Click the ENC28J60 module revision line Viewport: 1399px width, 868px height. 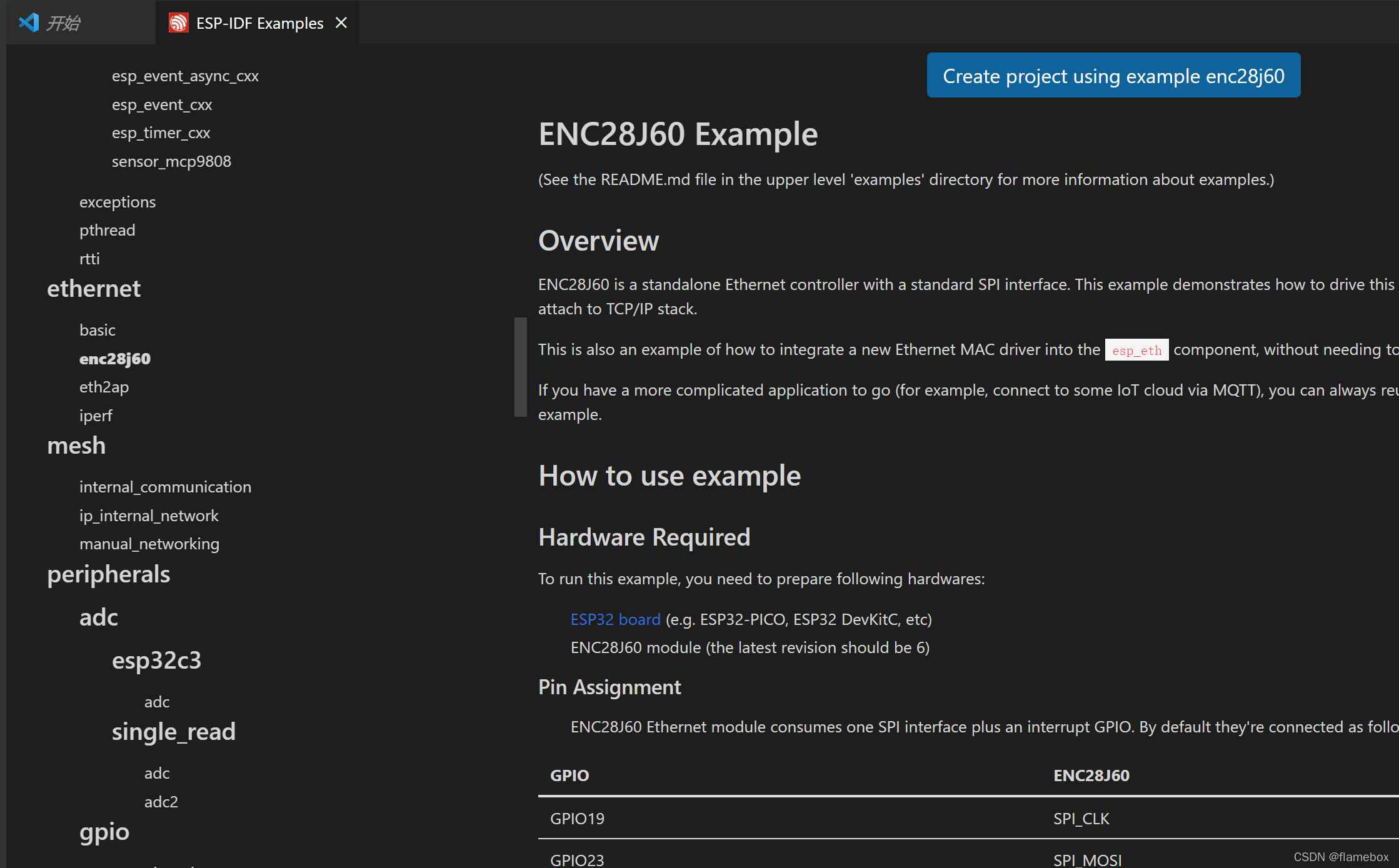point(750,648)
